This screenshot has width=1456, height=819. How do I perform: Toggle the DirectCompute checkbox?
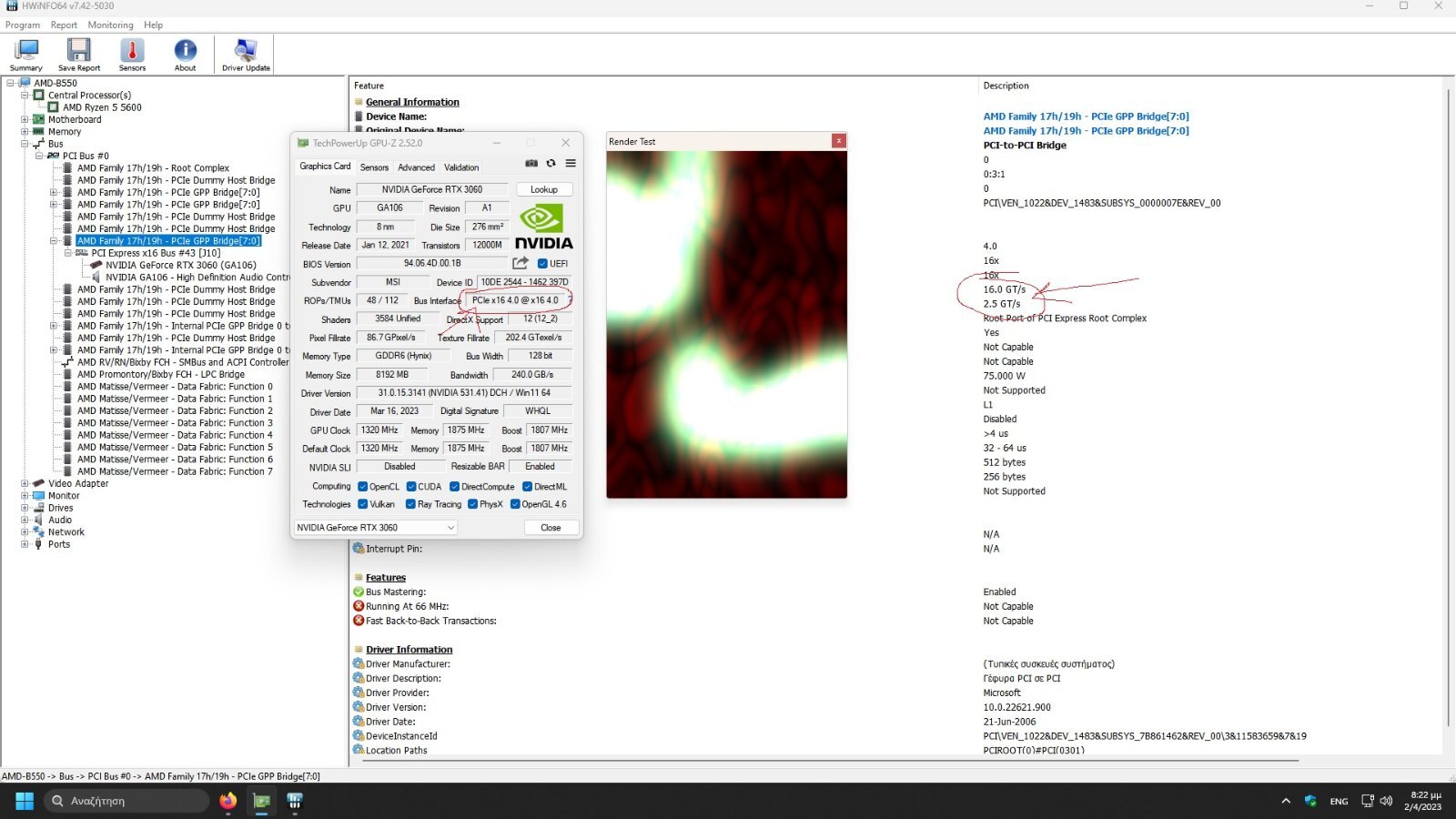[x=455, y=487]
